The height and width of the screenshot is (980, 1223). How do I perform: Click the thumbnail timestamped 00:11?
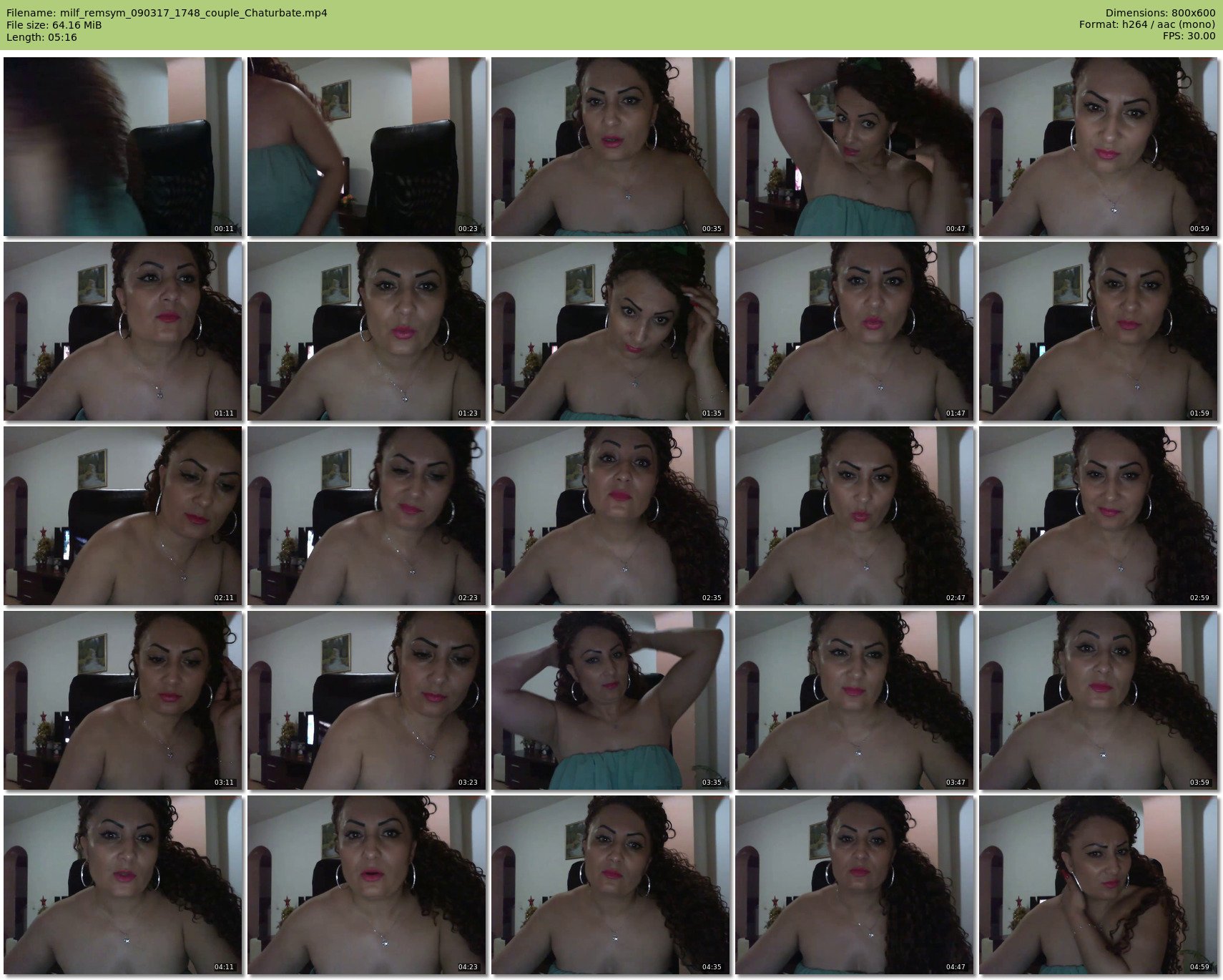[x=123, y=147]
